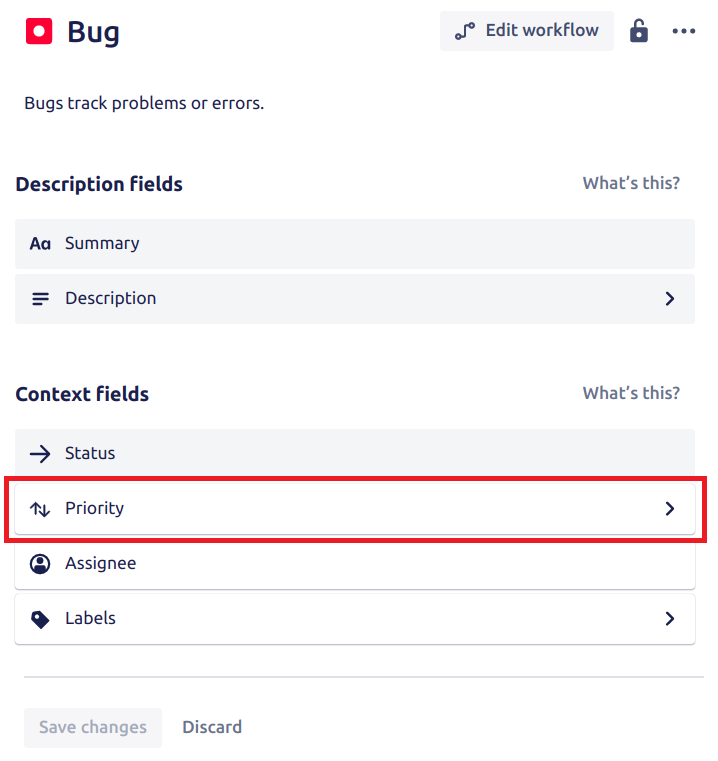The image size is (718, 761).
Task: Expand the Priority field chevron
Action: [670, 509]
